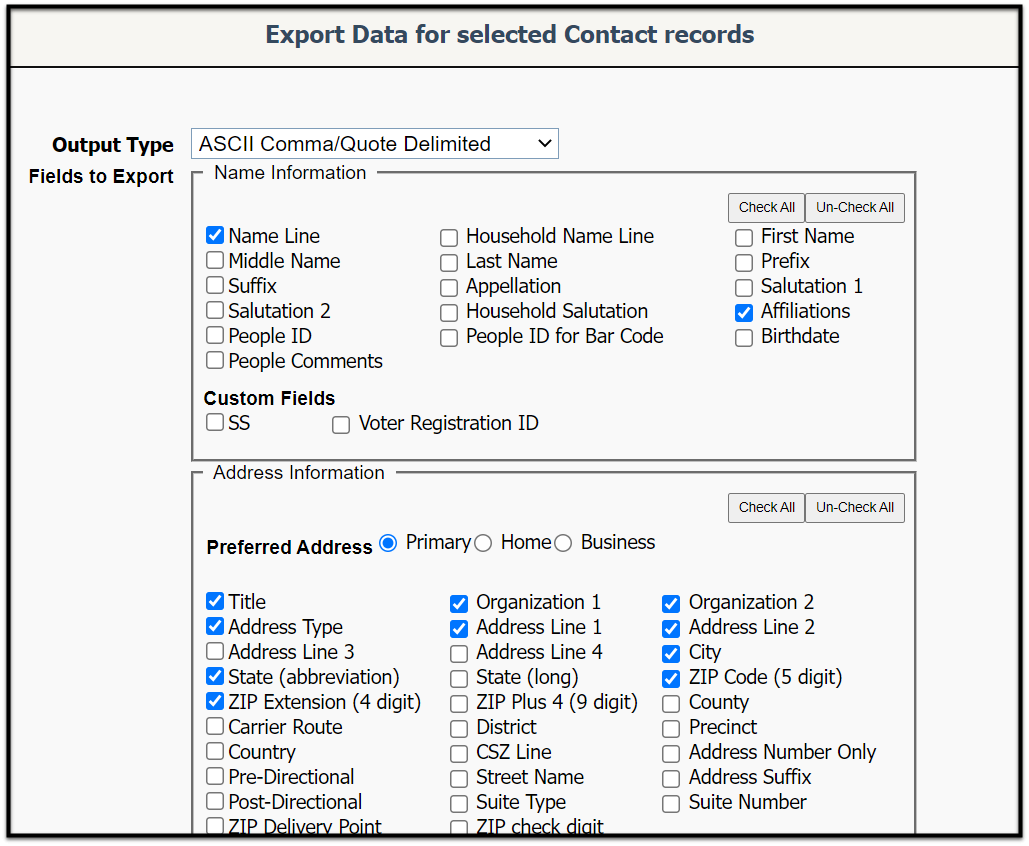Check the SS custom field
1029x846 pixels.
click(x=215, y=423)
